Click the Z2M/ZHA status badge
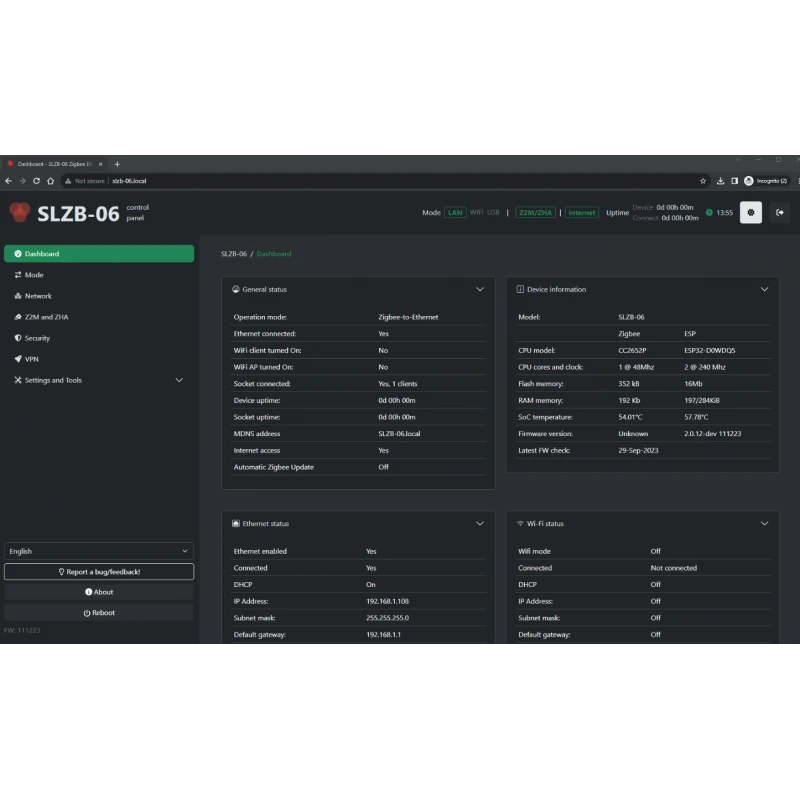This screenshot has height=800, width=800. tap(535, 213)
